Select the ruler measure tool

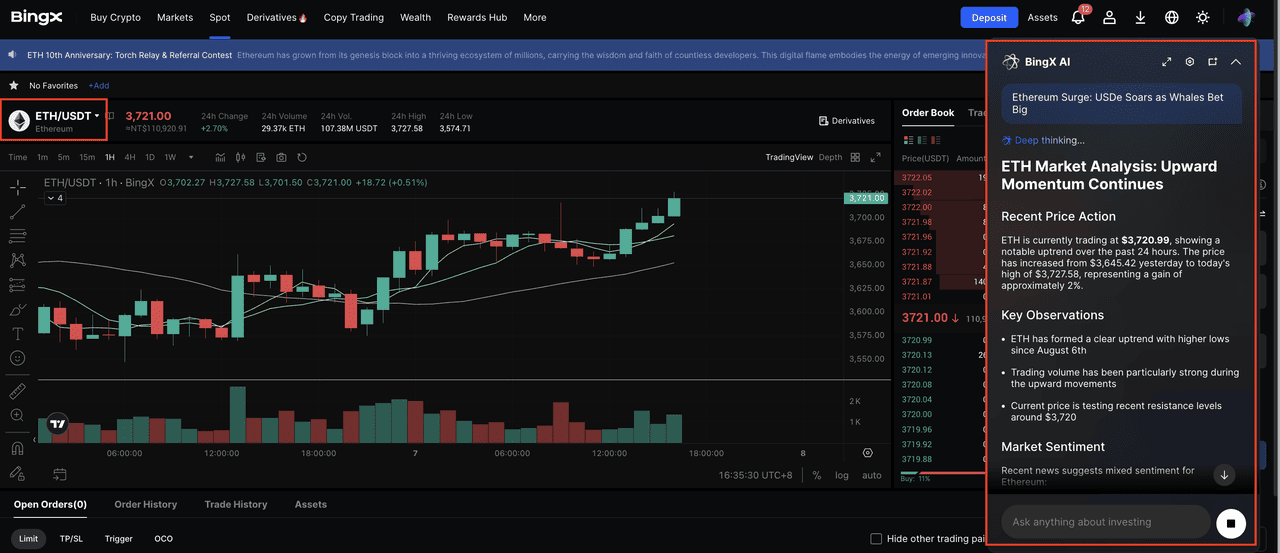click(x=17, y=390)
